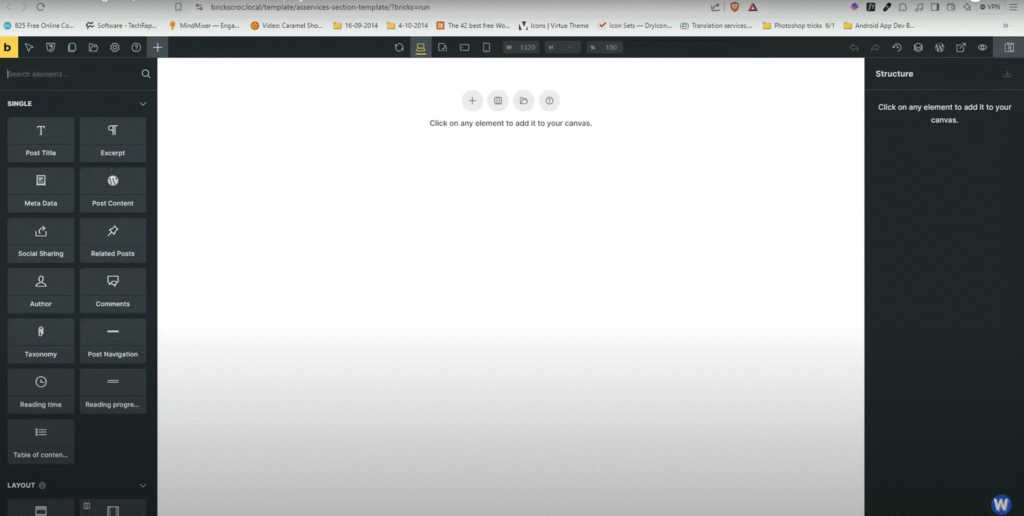The image size is (1024, 516).
Task: Click the Bricks logo in the toolbar
Action: click(x=9, y=47)
